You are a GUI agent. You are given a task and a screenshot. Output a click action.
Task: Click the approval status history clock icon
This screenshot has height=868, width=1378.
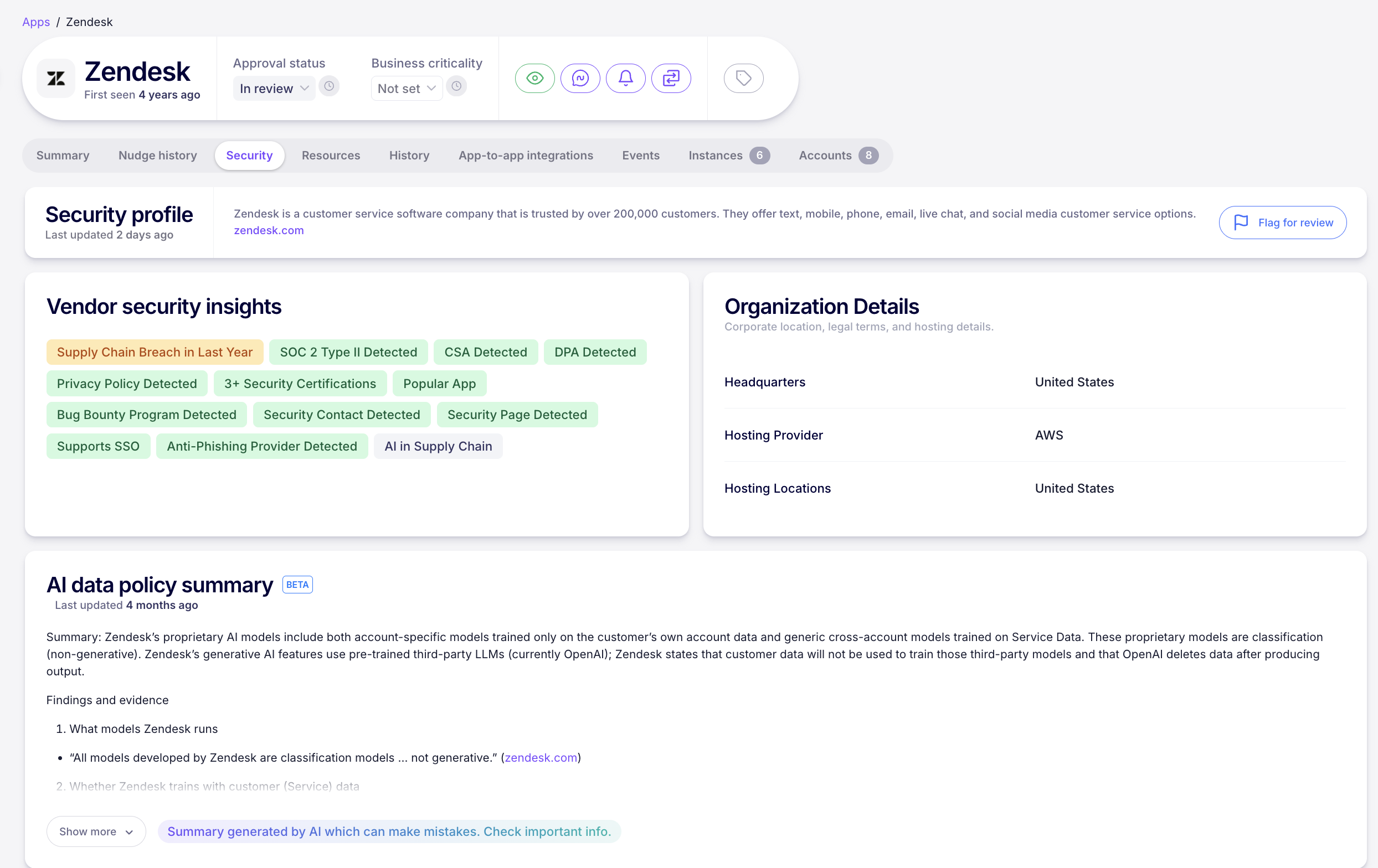[329, 86]
